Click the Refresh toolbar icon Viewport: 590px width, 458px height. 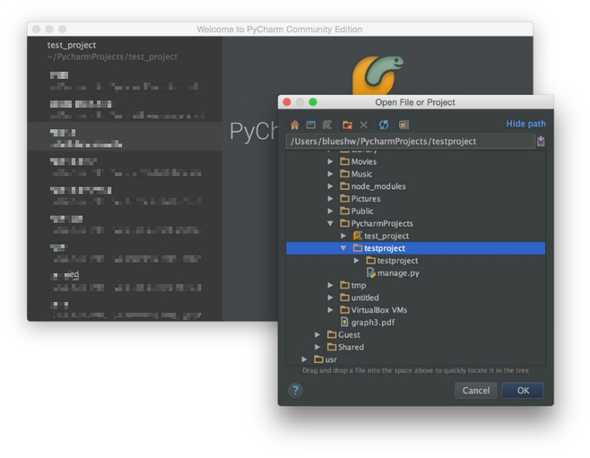(x=383, y=125)
